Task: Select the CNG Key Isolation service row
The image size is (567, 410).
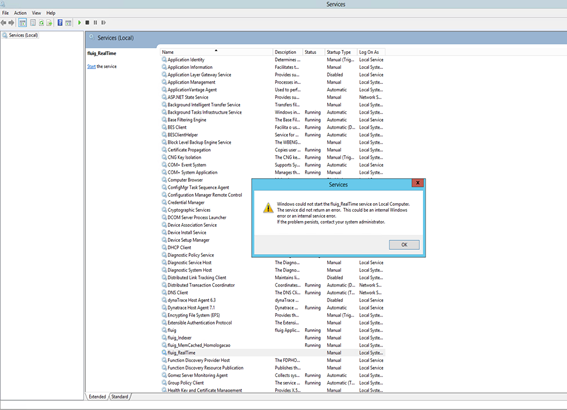Action: [x=273, y=157]
